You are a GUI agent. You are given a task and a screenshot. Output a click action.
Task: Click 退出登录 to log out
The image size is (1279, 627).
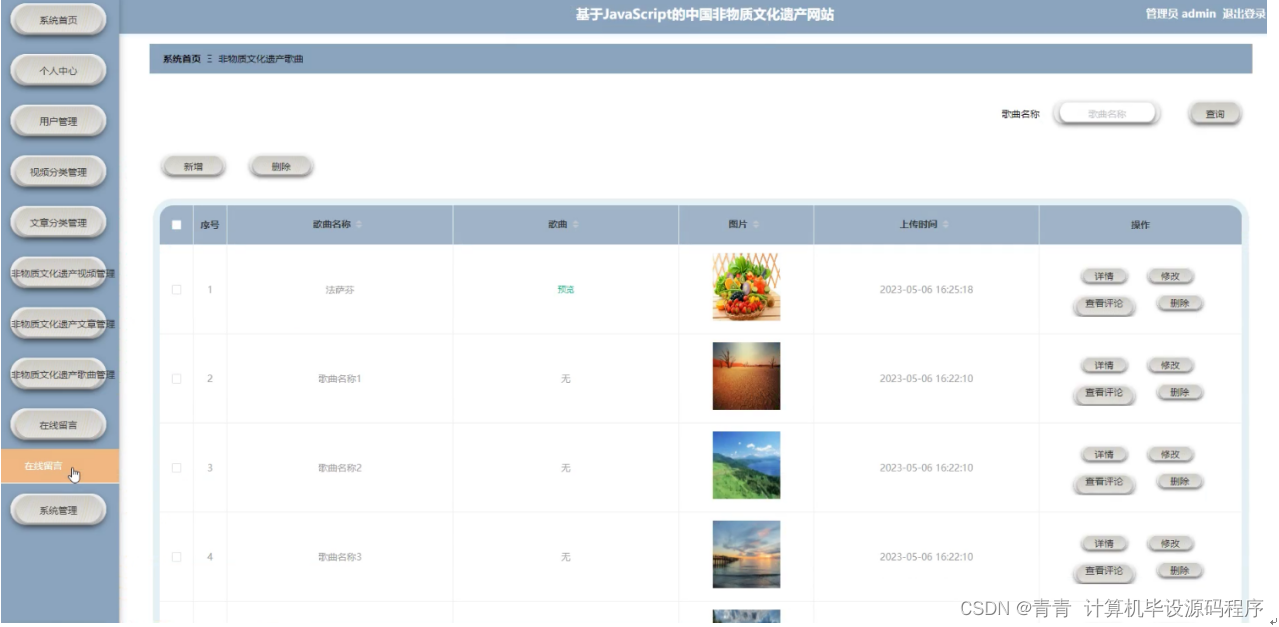pyautogui.click(x=1244, y=14)
